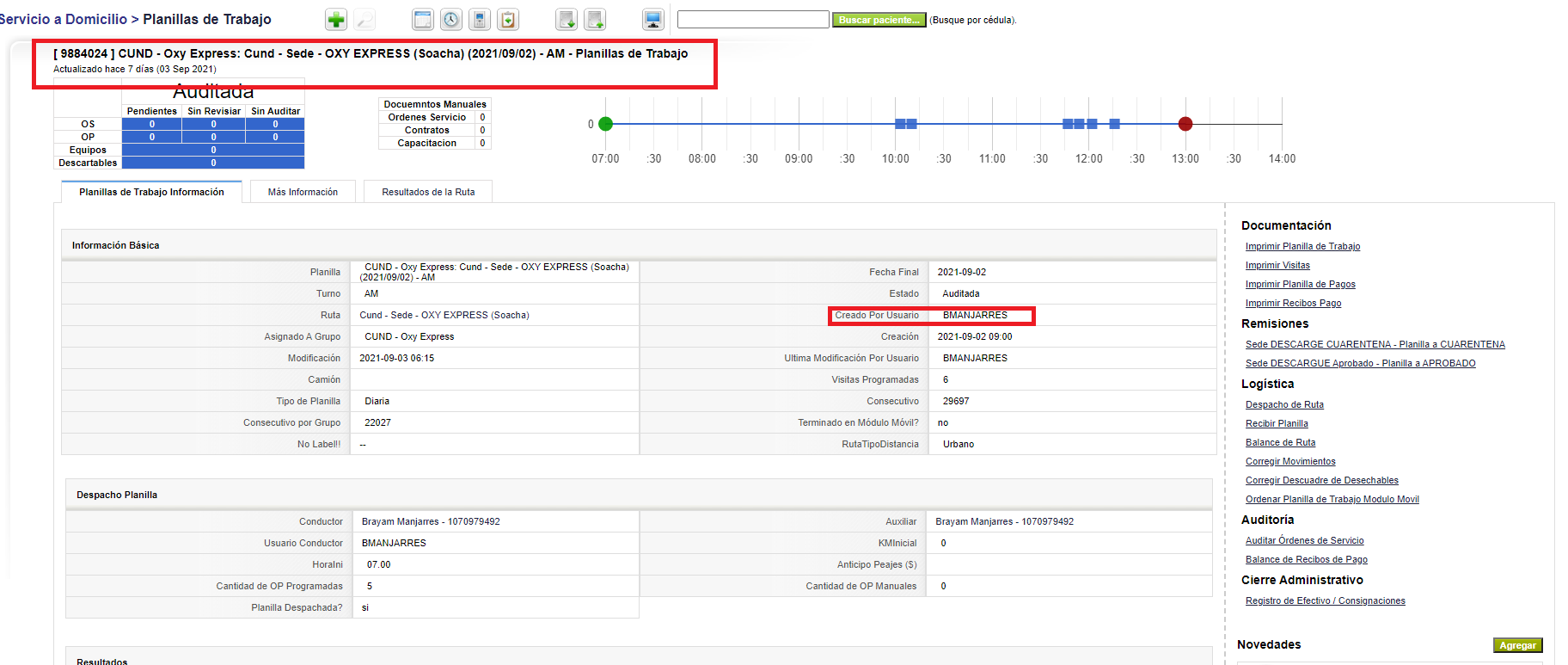Screen dimensions: 1568x665
Task: Click the OS row Pendientes count cell
Action: 152,124
